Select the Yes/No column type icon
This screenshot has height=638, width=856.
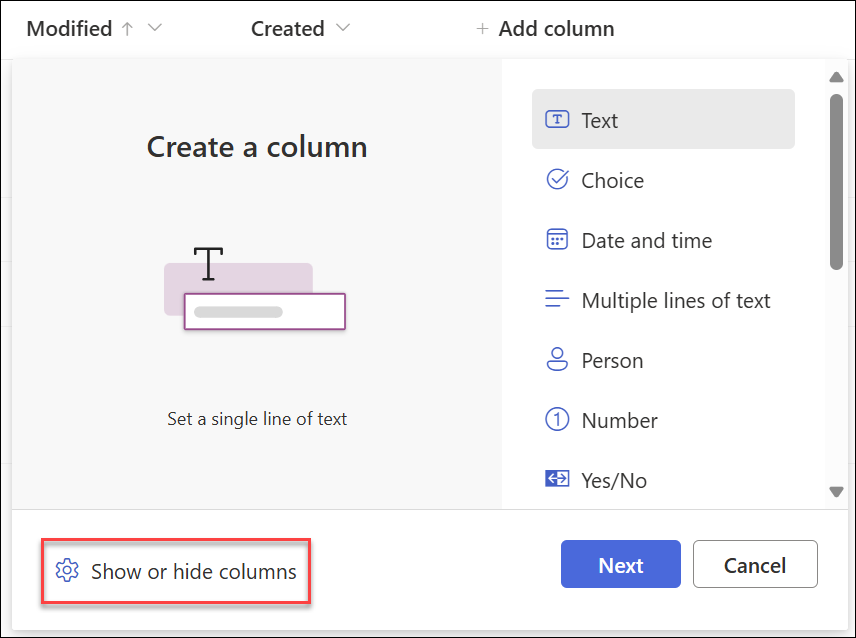click(558, 479)
